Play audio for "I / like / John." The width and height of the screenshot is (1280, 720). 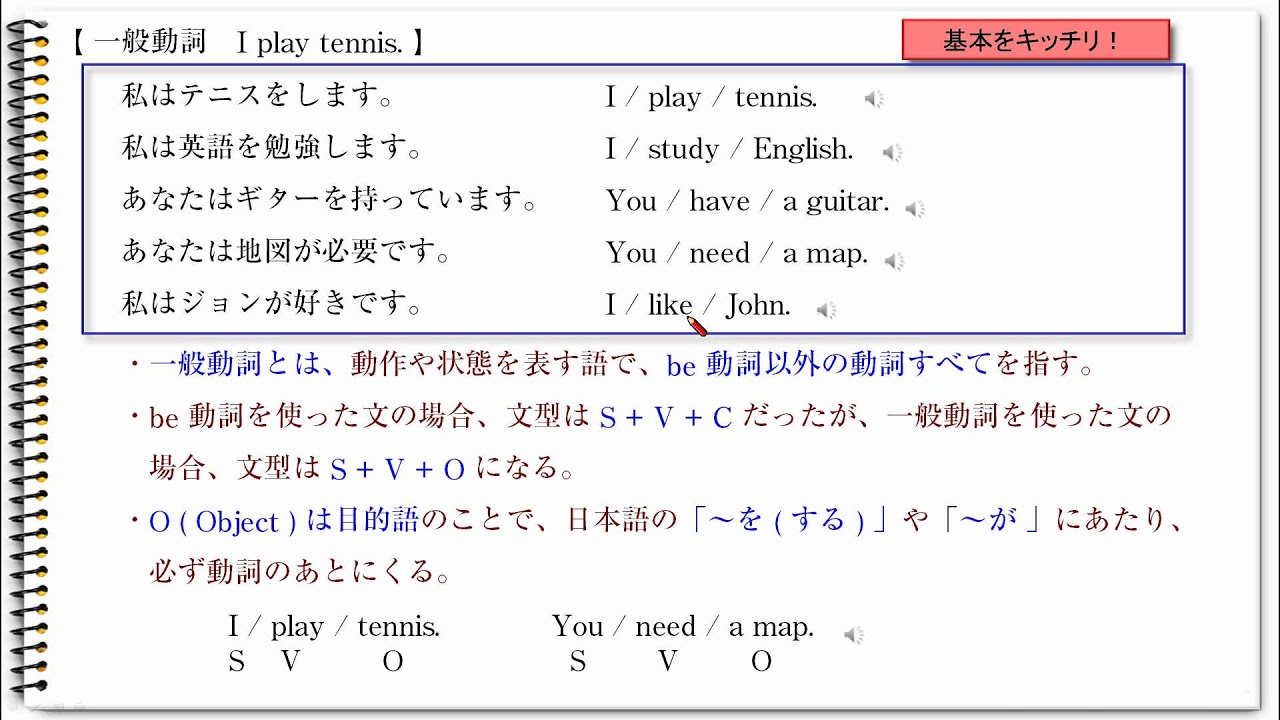(x=826, y=310)
